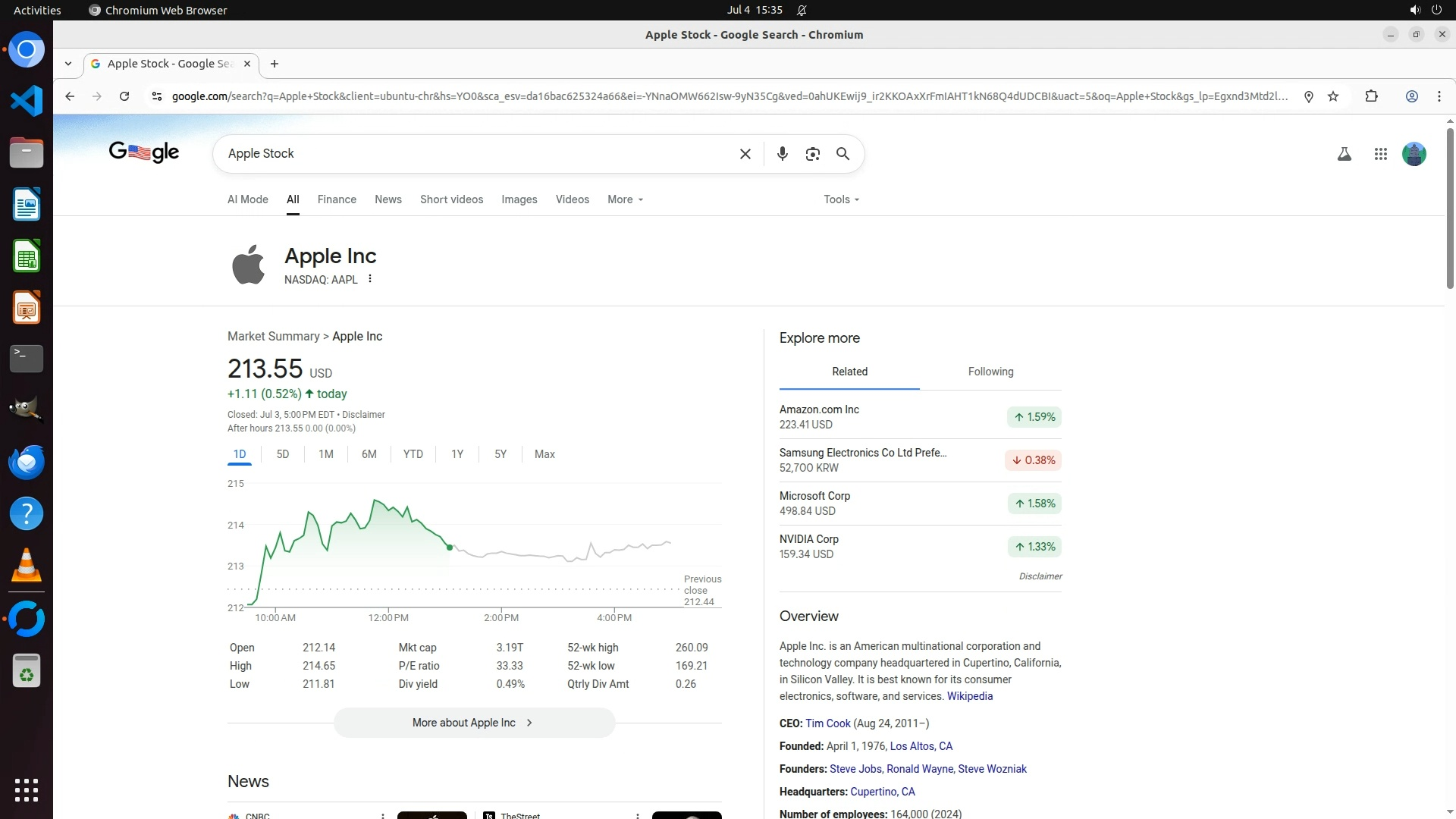Open Google Lens image search icon
The image size is (1456, 819).
(813, 154)
